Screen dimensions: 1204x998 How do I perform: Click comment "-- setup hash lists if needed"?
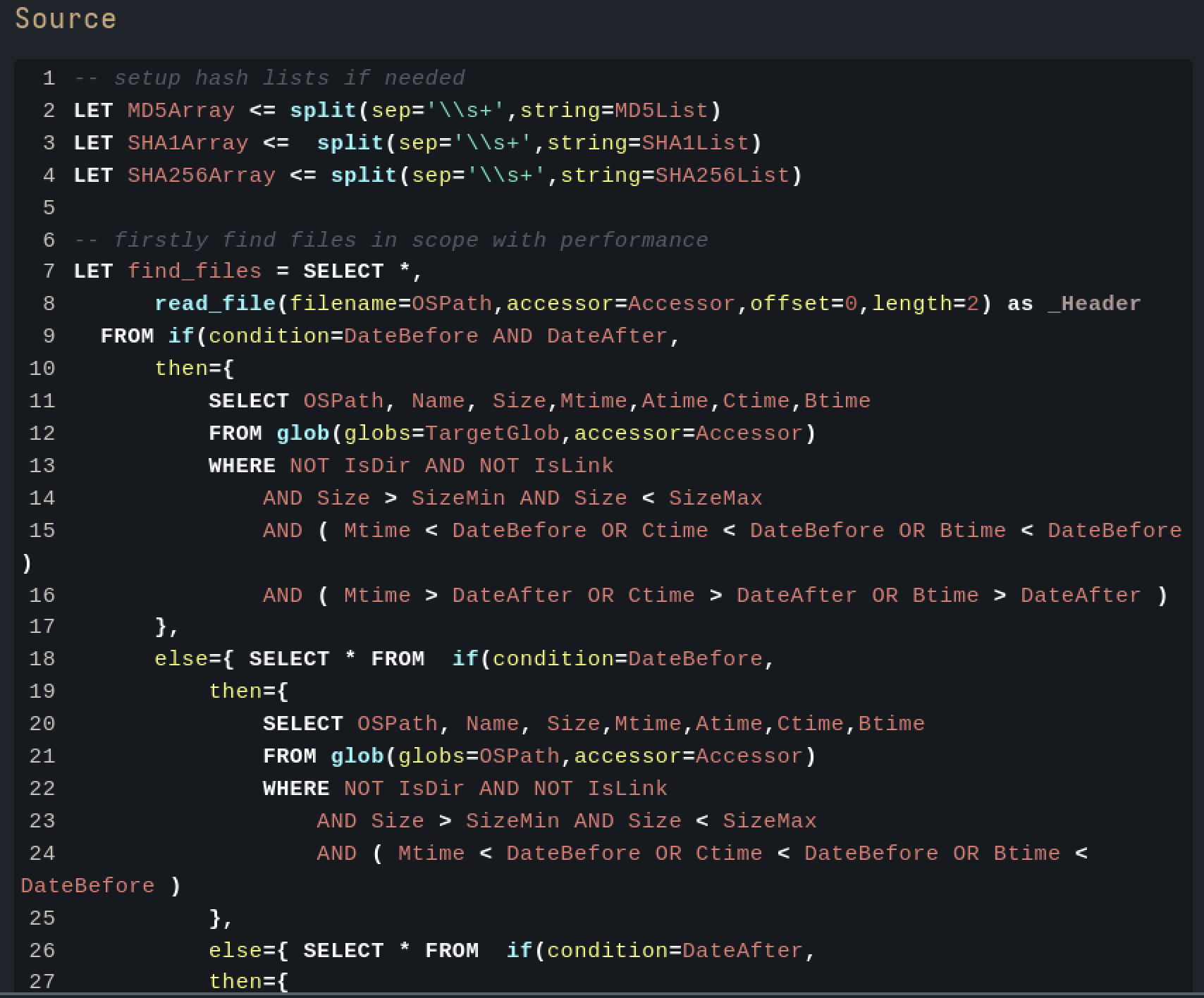pos(269,78)
